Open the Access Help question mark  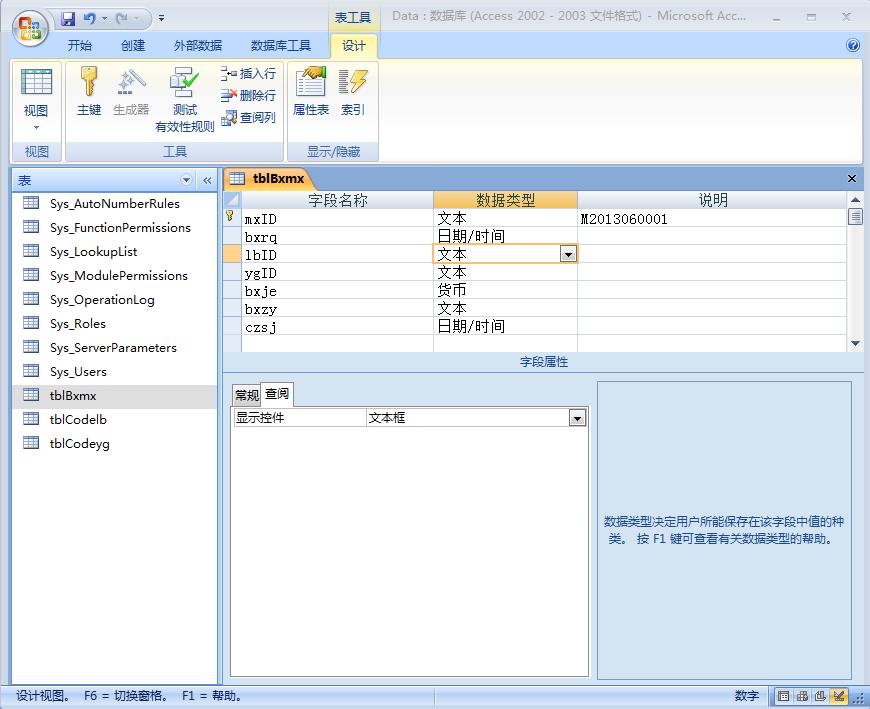(x=853, y=45)
